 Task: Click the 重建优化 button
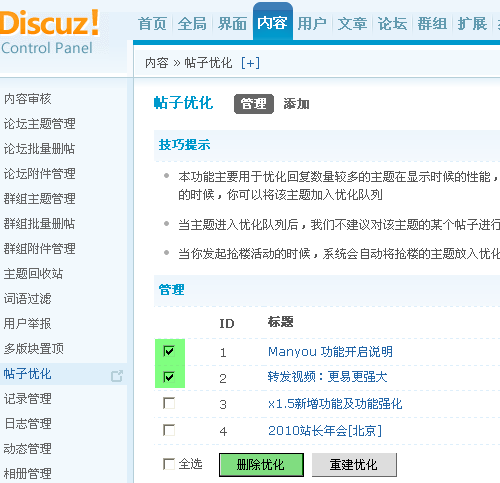click(354, 465)
